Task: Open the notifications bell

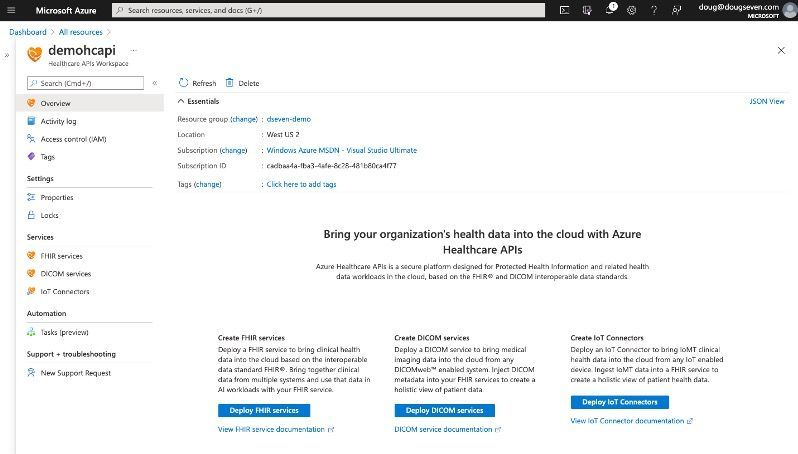Action: (x=609, y=10)
